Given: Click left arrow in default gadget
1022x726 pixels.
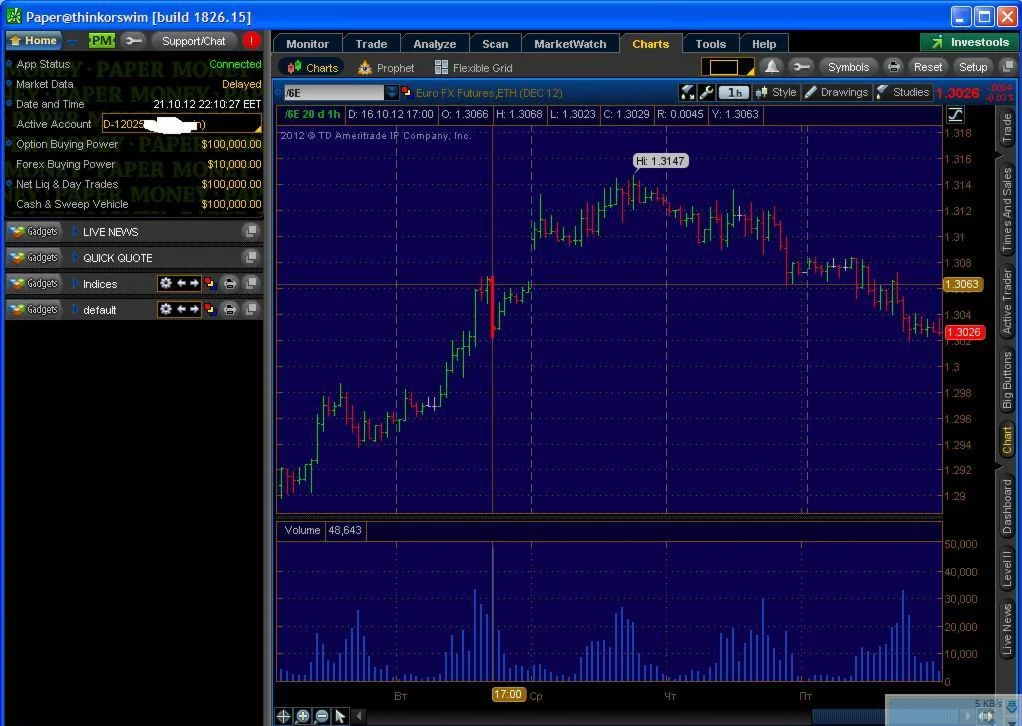Looking at the screenshot, I should pyautogui.click(x=182, y=309).
